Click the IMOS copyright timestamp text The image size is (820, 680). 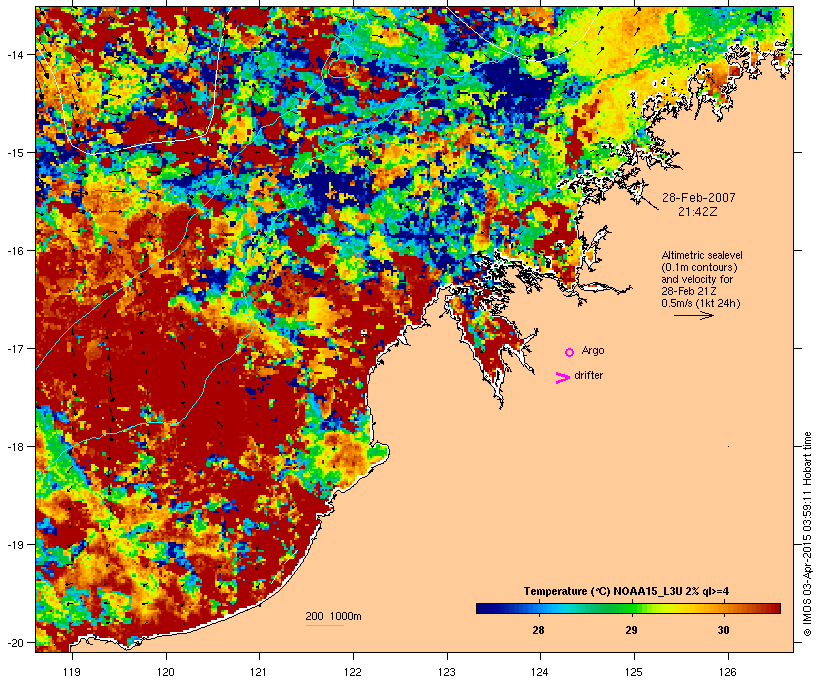[807, 534]
